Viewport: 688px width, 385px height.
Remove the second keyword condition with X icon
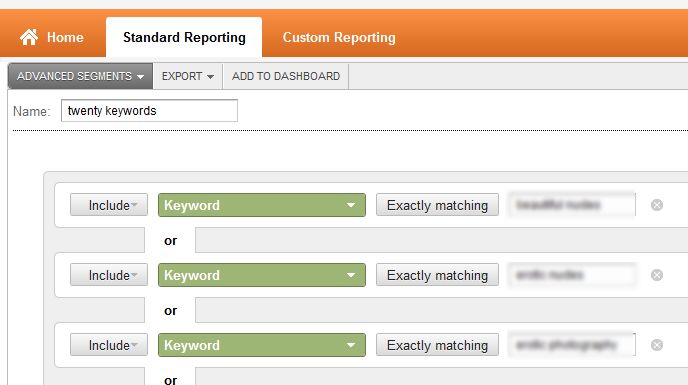point(657,275)
